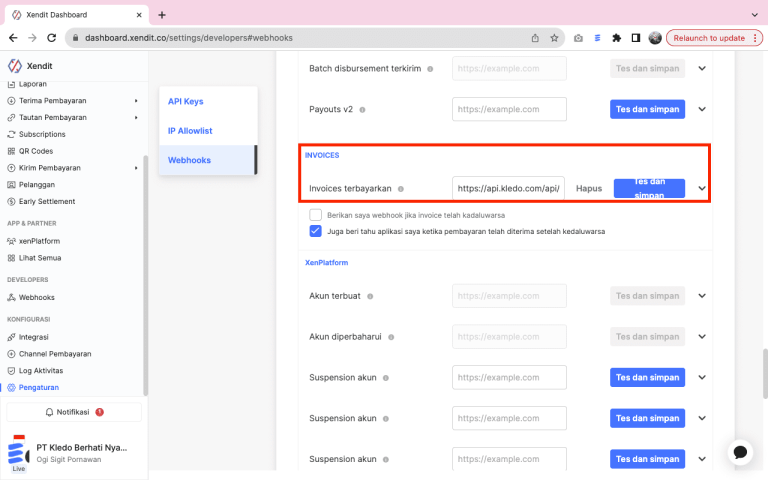Click the bookmark star icon
Viewport: 768px width, 480px height.
(554, 38)
